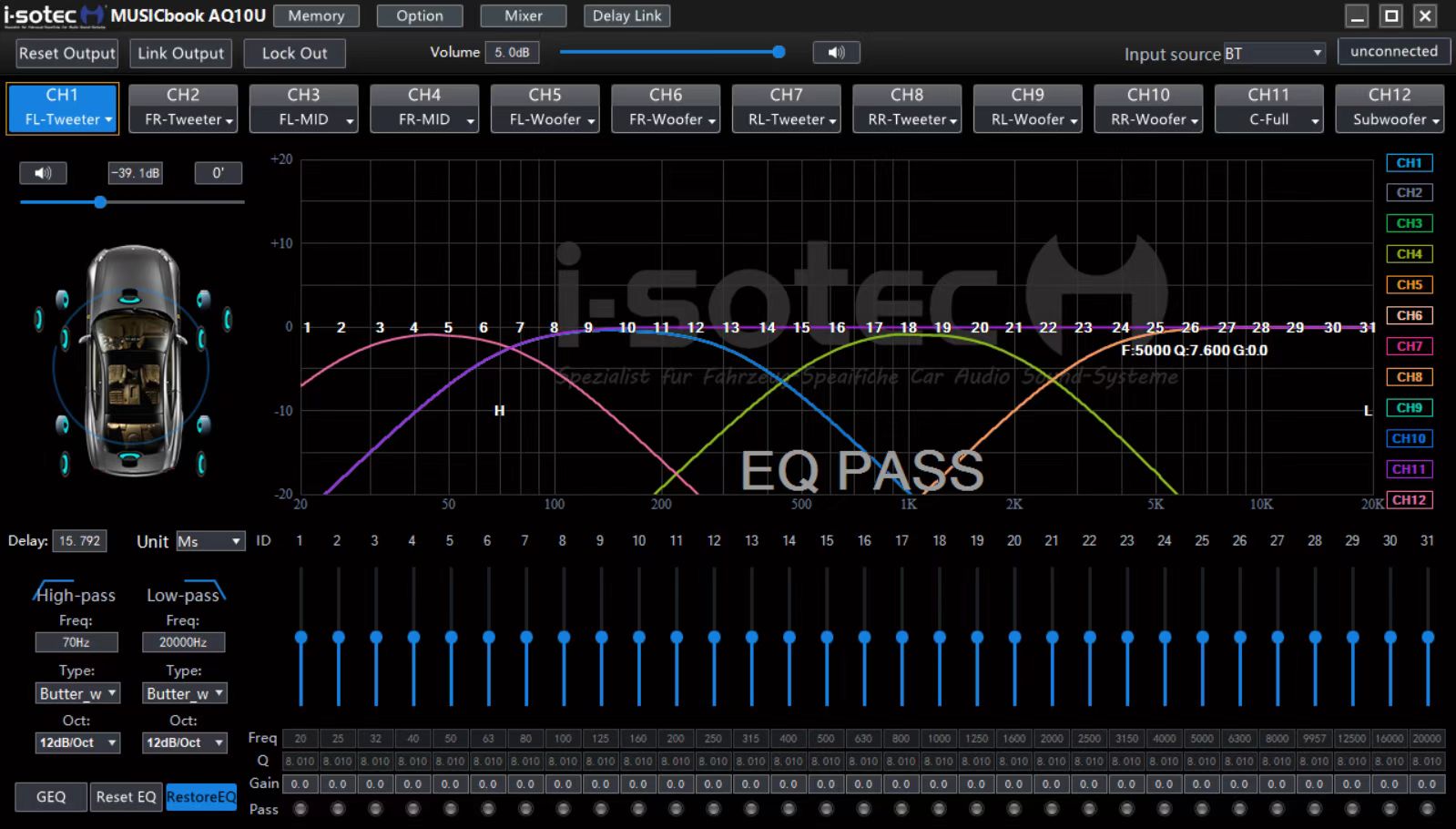Toggle the Pass button for EQ band 31

pyautogui.click(x=1427, y=809)
